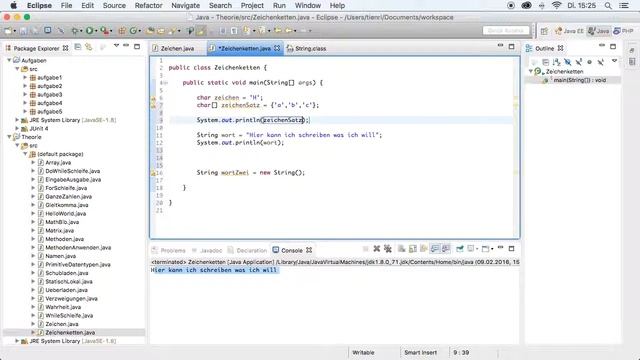
Task: Open HelloWorld.java in Package Explorer
Action: click(x=65, y=213)
